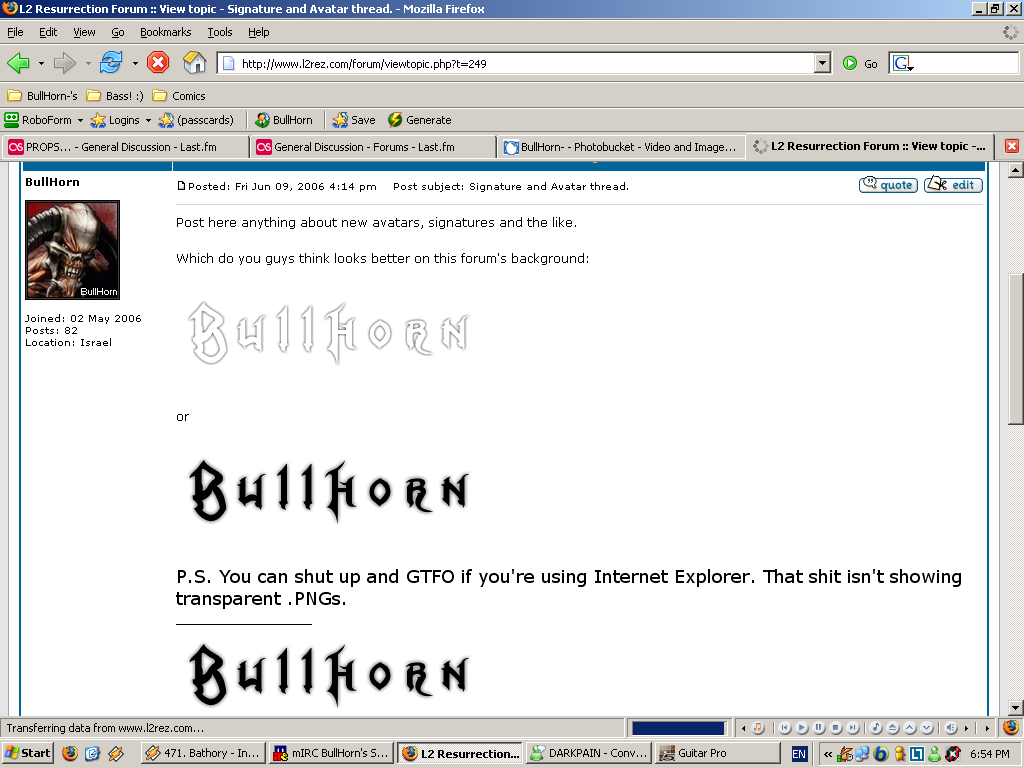Open the Back button history dropdown

click(x=41, y=63)
